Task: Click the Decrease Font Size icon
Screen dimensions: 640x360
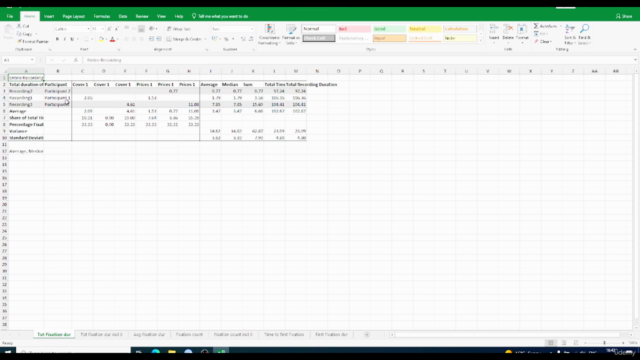Action: click(116, 29)
